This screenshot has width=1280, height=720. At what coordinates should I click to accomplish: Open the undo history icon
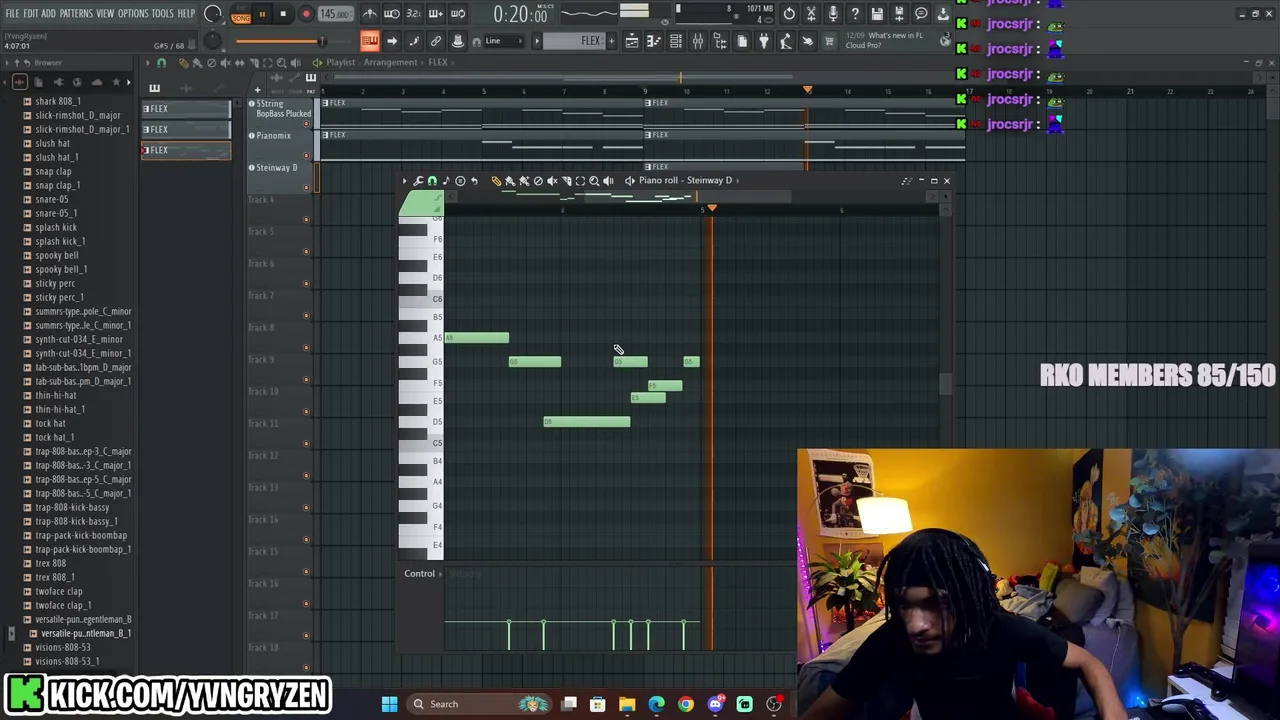tap(789, 14)
